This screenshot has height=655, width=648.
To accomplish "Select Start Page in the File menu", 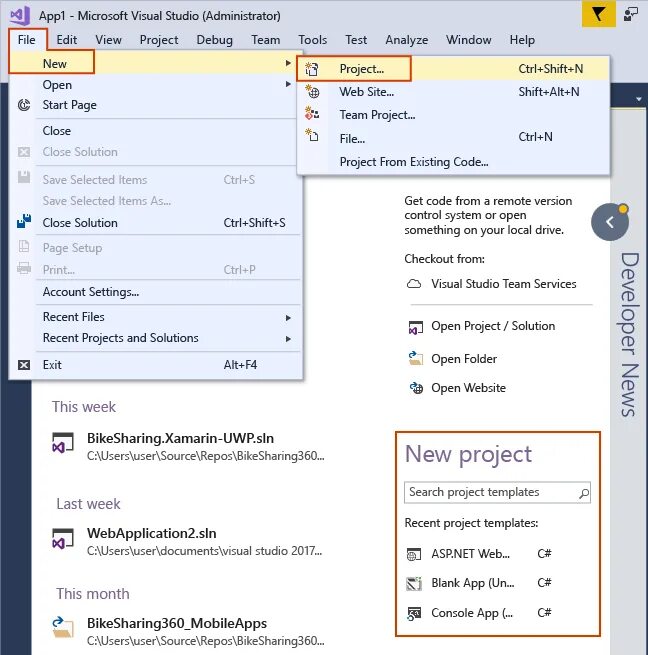I will coord(156,105).
